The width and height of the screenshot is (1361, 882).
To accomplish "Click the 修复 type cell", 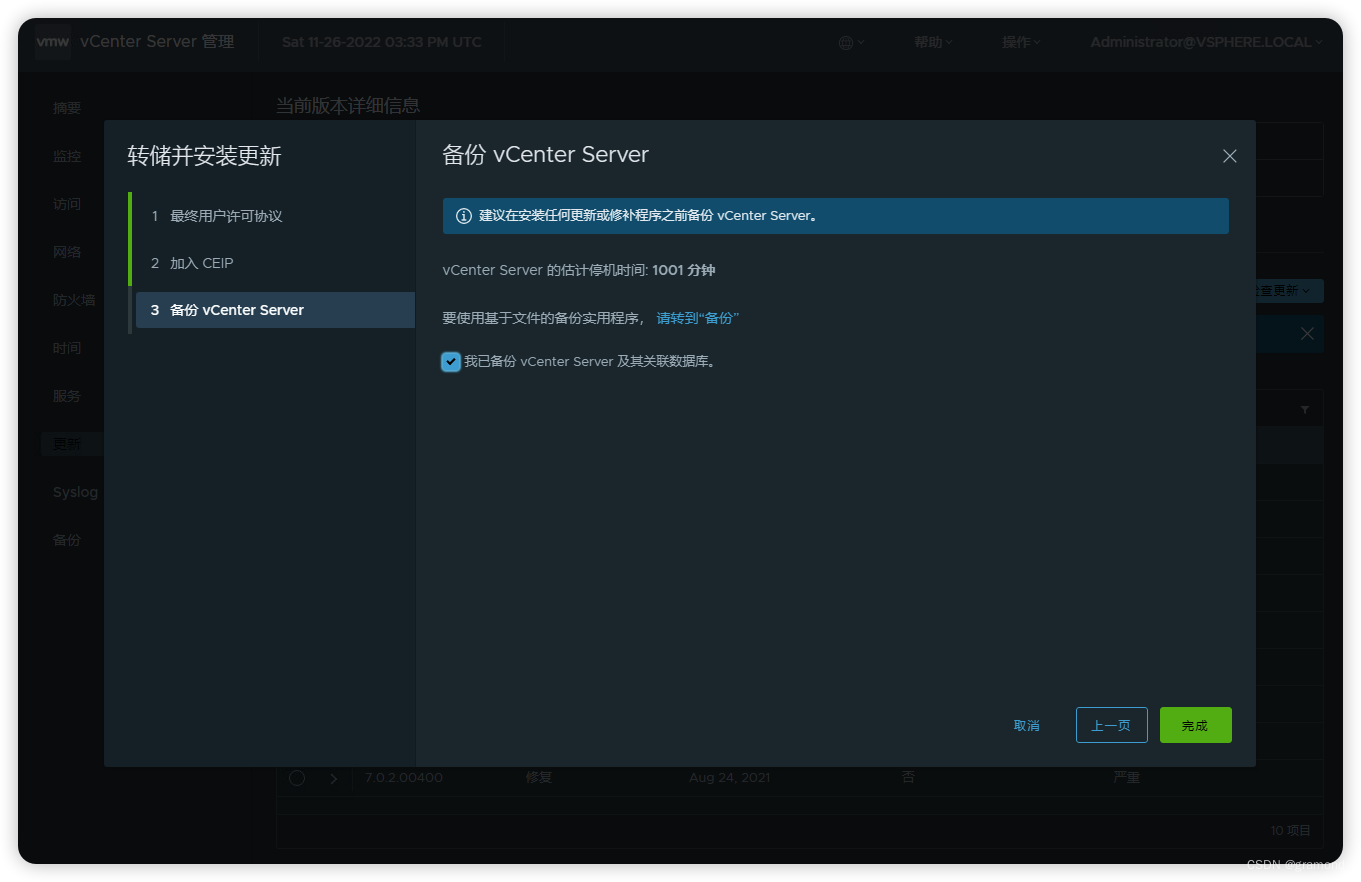I will pos(539,778).
